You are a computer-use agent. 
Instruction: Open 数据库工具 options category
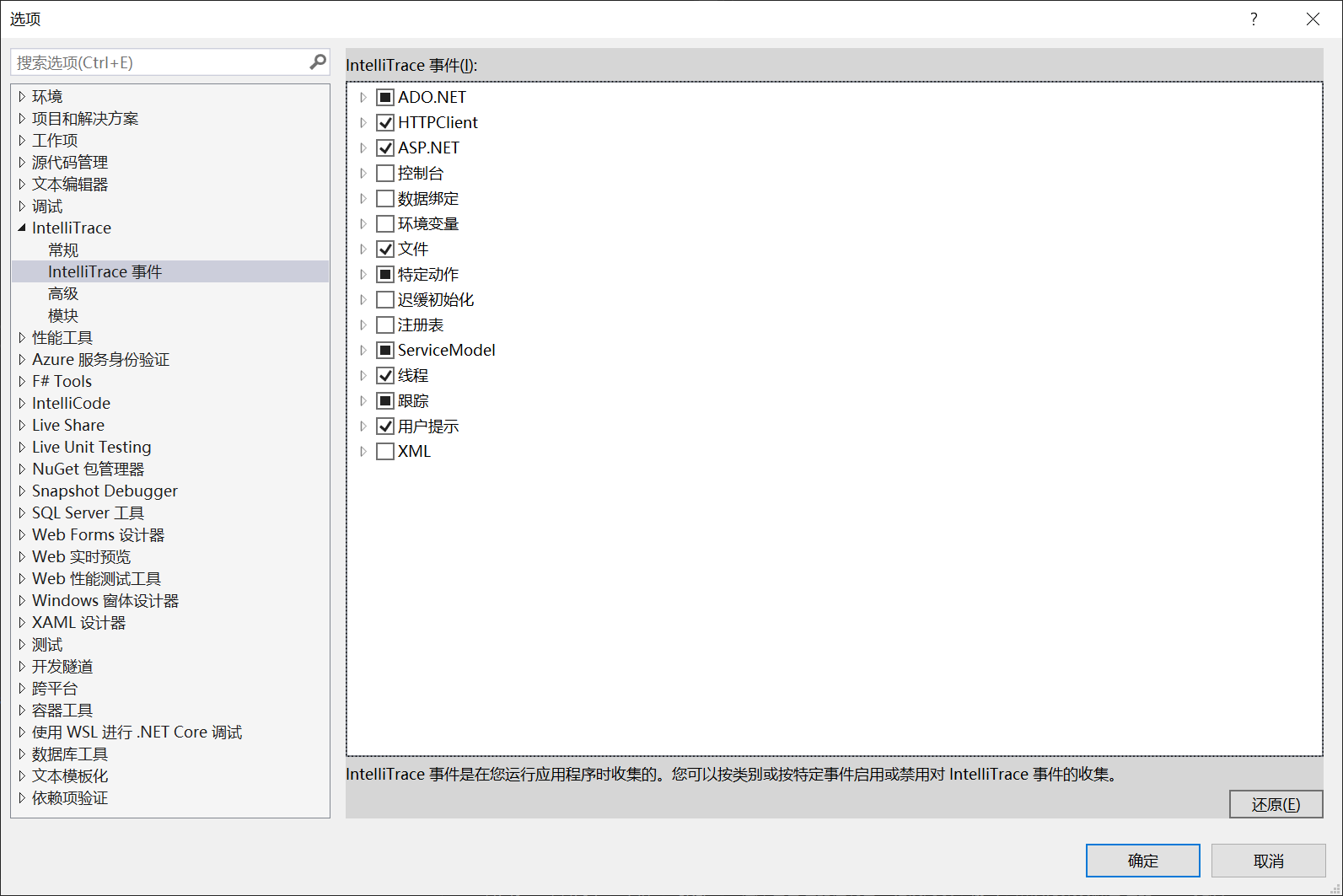70,754
